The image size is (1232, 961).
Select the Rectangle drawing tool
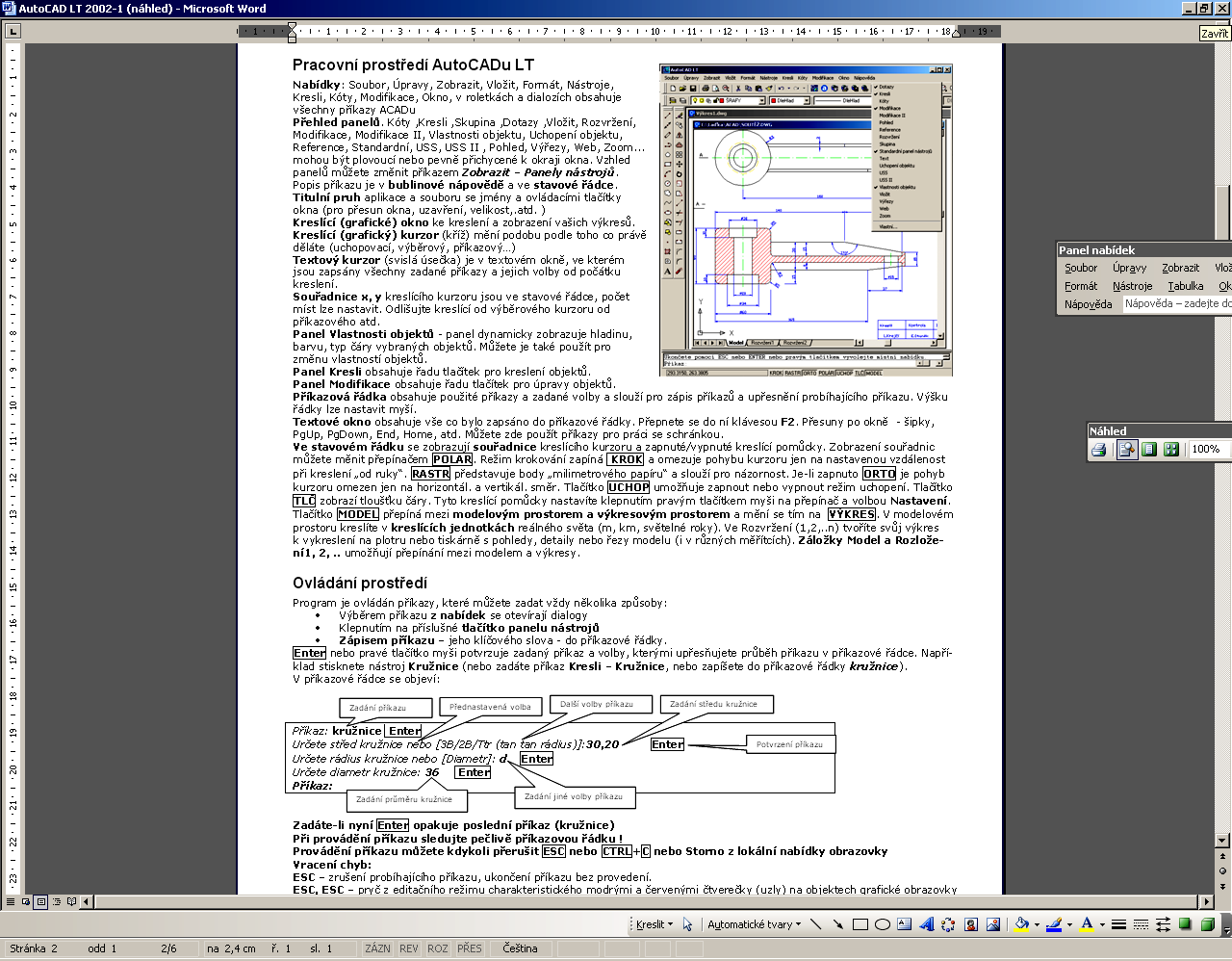(x=860, y=924)
